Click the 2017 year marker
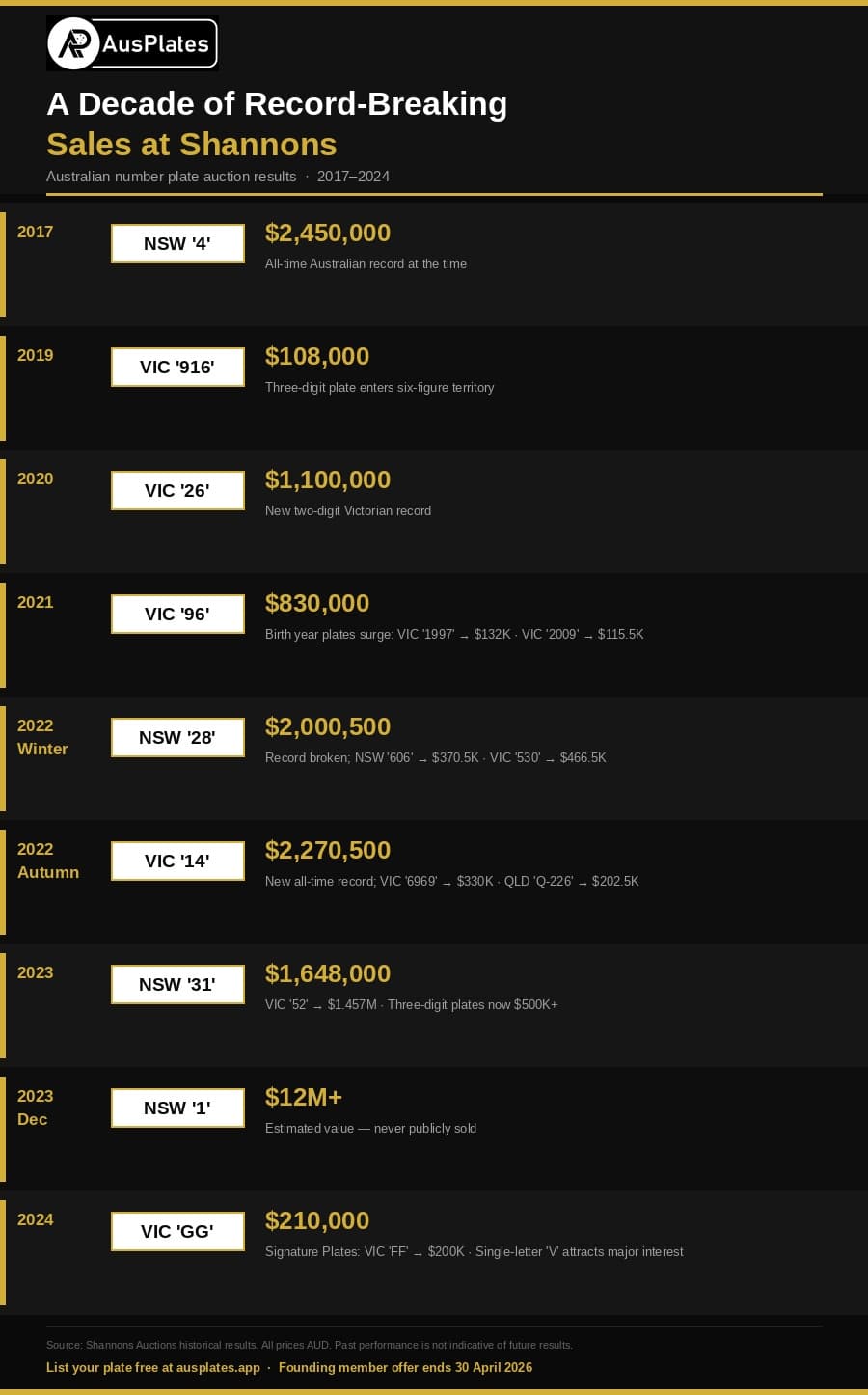 pyautogui.click(x=35, y=232)
